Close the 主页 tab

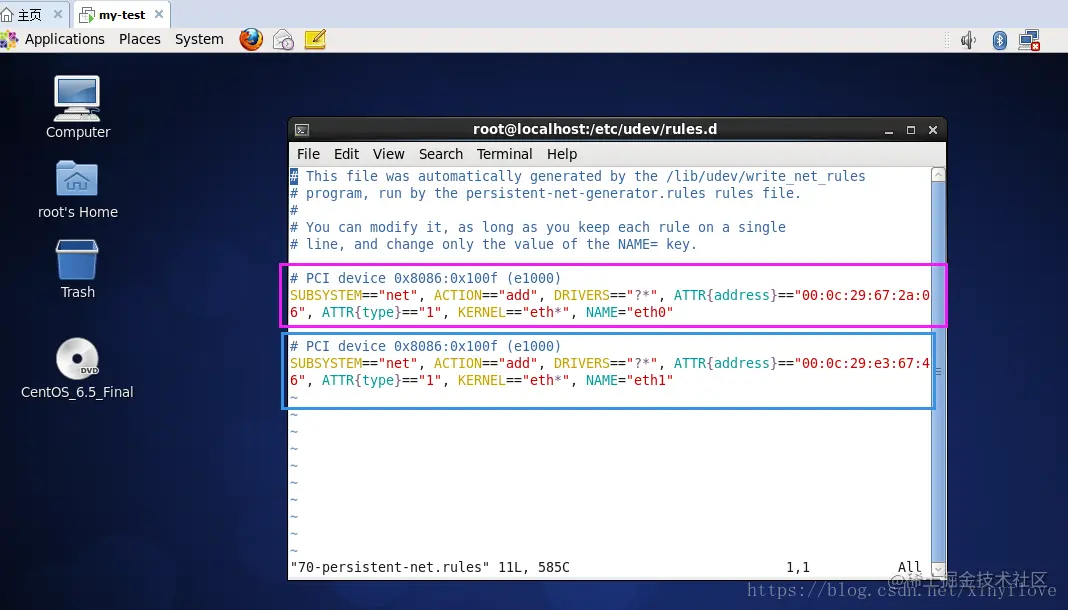tap(58, 14)
